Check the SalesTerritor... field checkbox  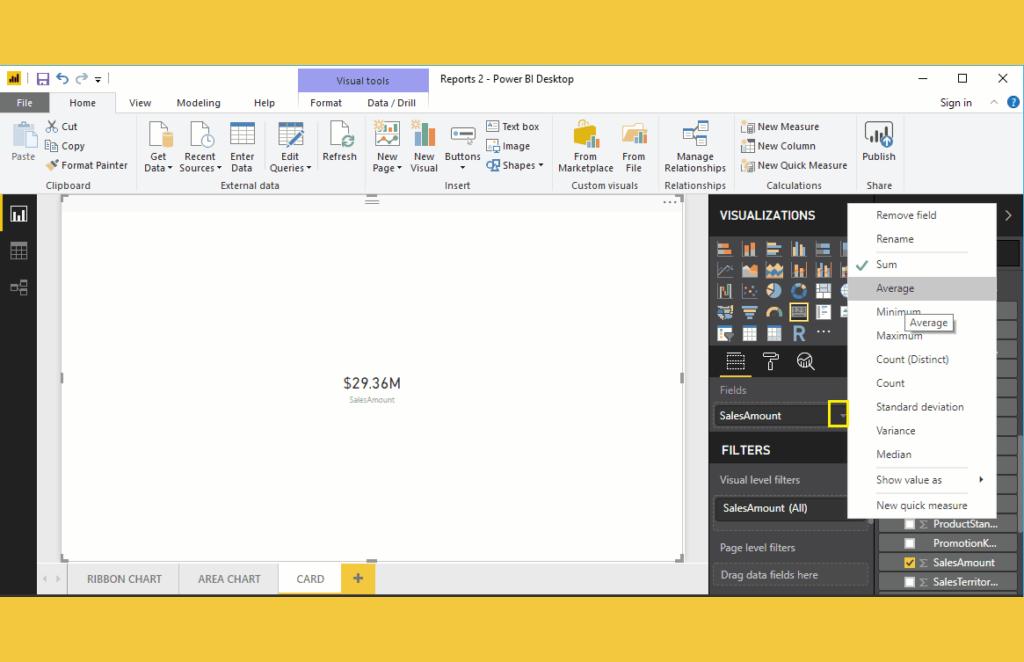pyautogui.click(x=910, y=582)
